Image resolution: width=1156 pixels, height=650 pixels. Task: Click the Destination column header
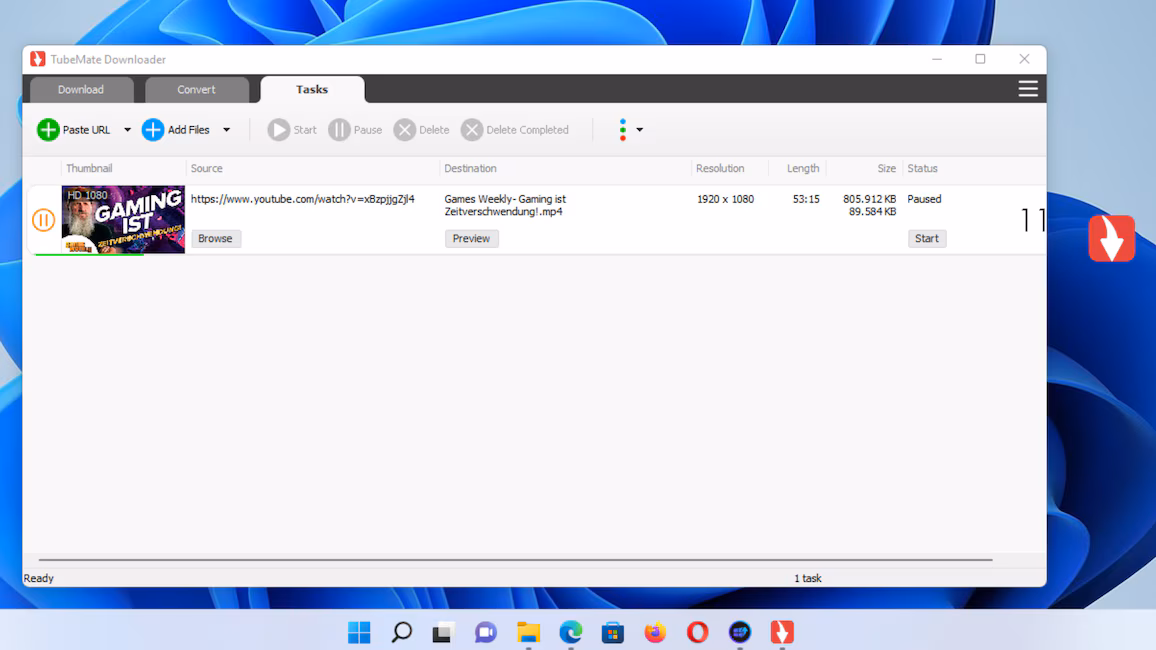tap(470, 169)
